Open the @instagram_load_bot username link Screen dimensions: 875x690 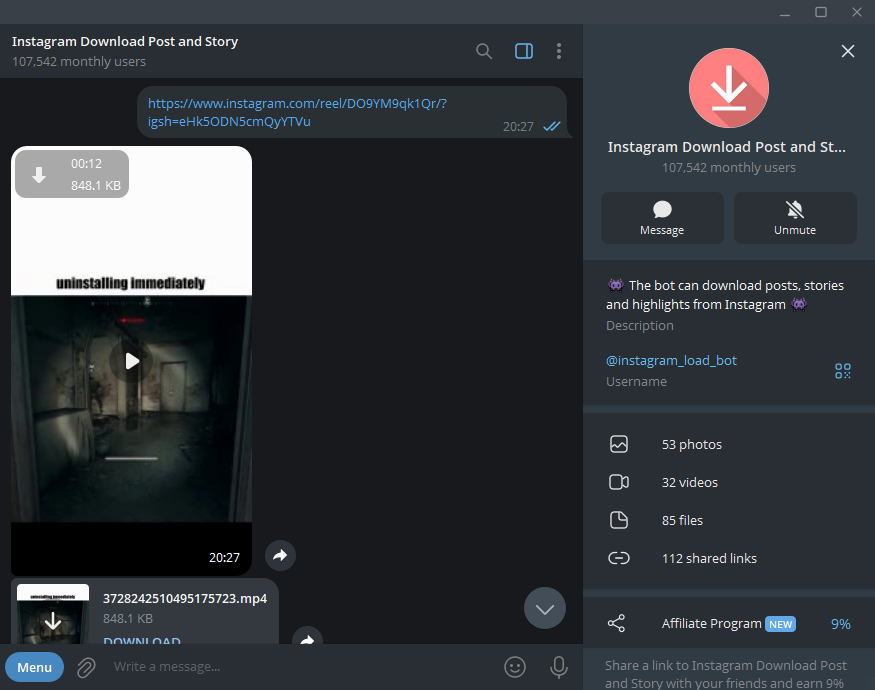coord(671,360)
